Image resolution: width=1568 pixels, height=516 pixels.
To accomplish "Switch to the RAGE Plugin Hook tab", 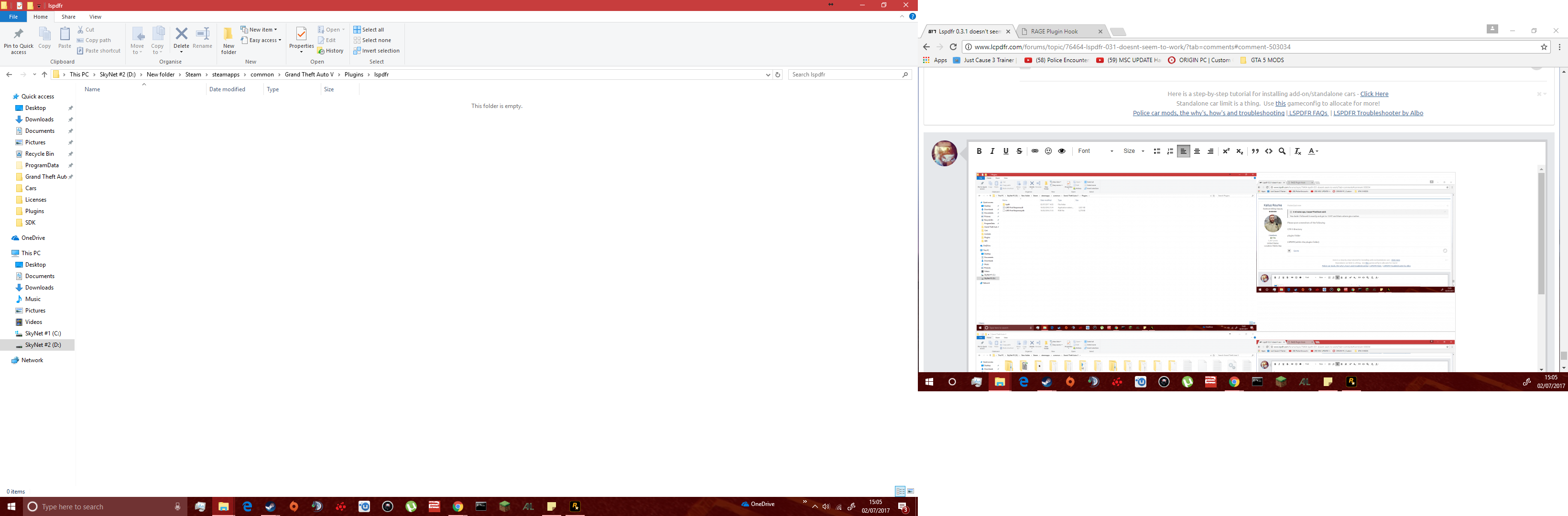I will pos(1054,32).
